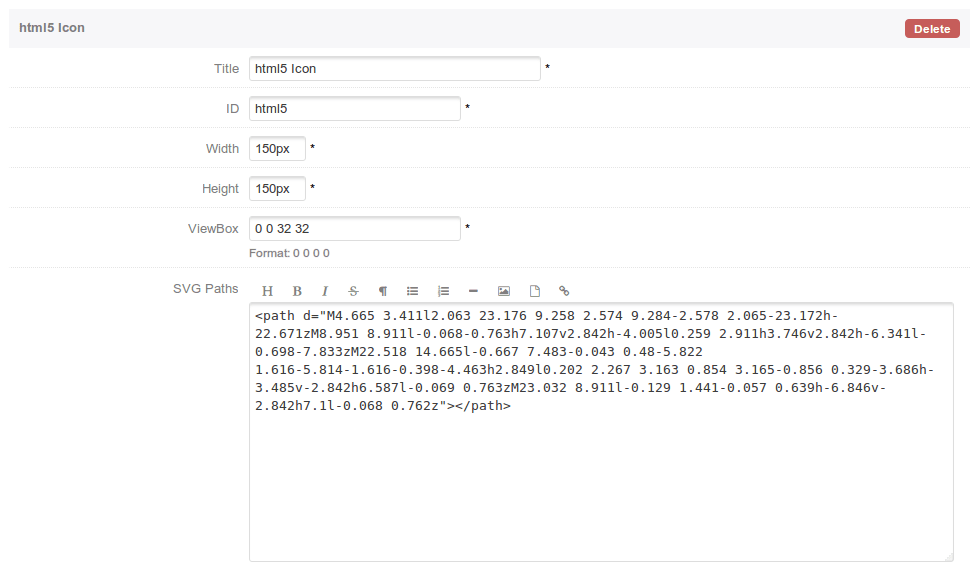This screenshot has width=976, height=572.
Task: Edit the ViewBox field value
Action: 355,228
